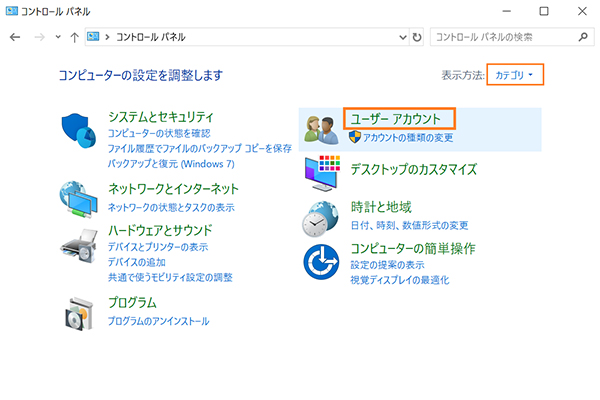Open 共通で使うモビリティ設定の調整 link
This screenshot has height=400, width=600.
click(170, 278)
